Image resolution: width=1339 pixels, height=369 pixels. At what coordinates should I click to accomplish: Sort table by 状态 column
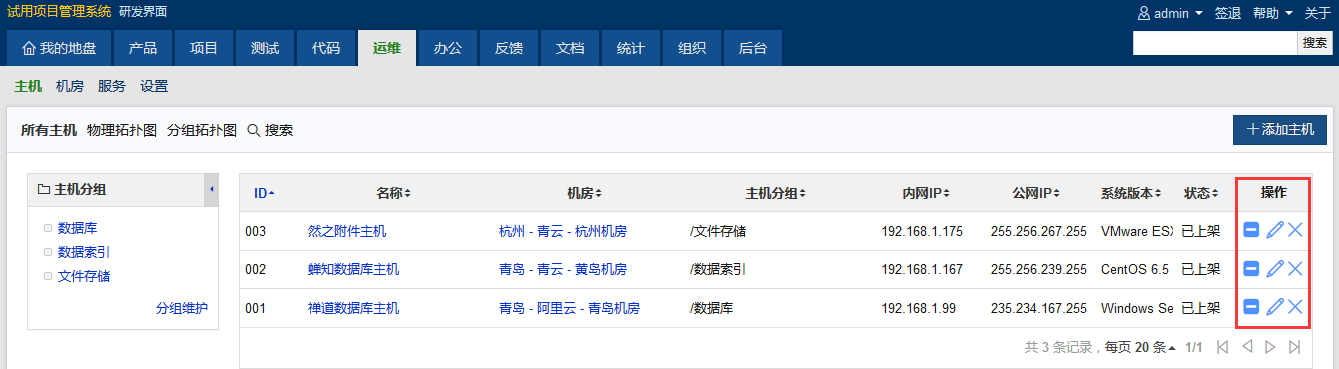pyautogui.click(x=1201, y=193)
